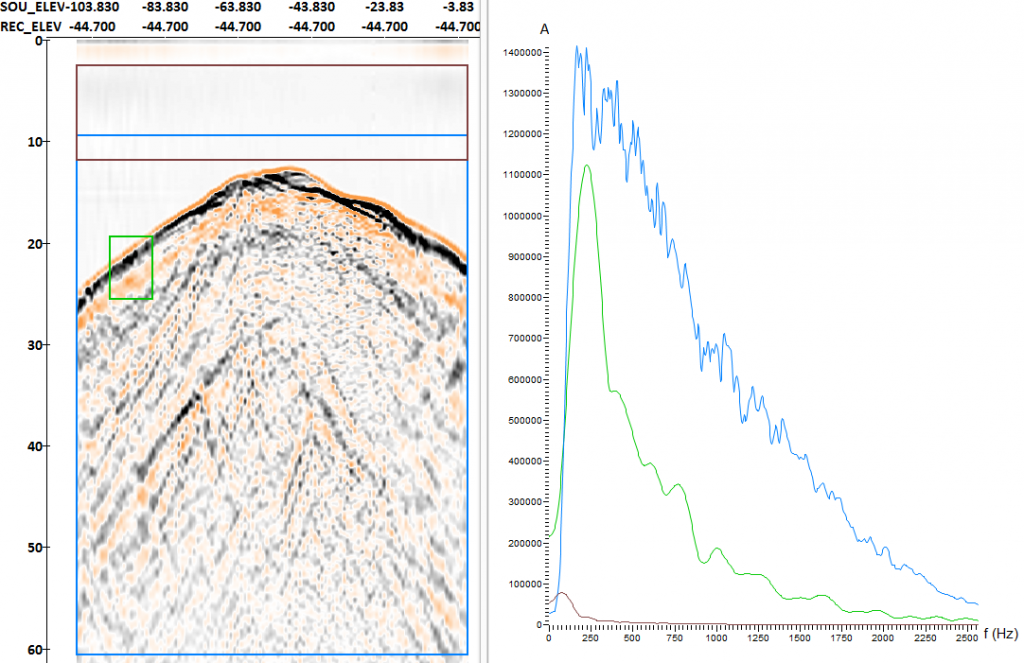The width and height of the screenshot is (1024, 663).
Task: Click the top edge of the brown rectangle window
Action: point(272,66)
